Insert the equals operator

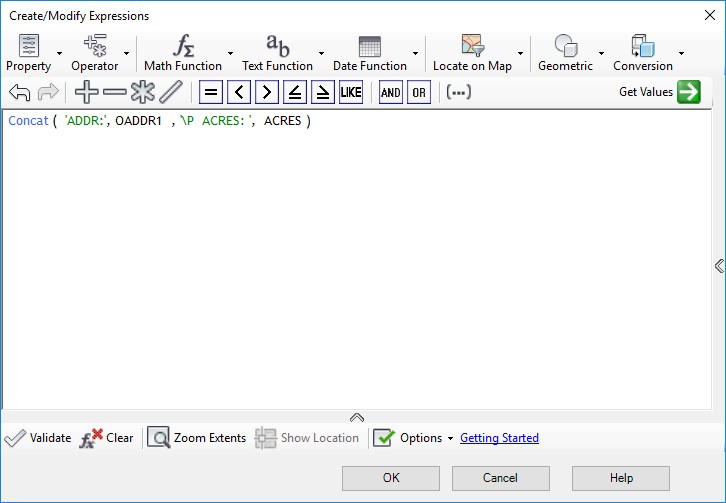(x=211, y=92)
